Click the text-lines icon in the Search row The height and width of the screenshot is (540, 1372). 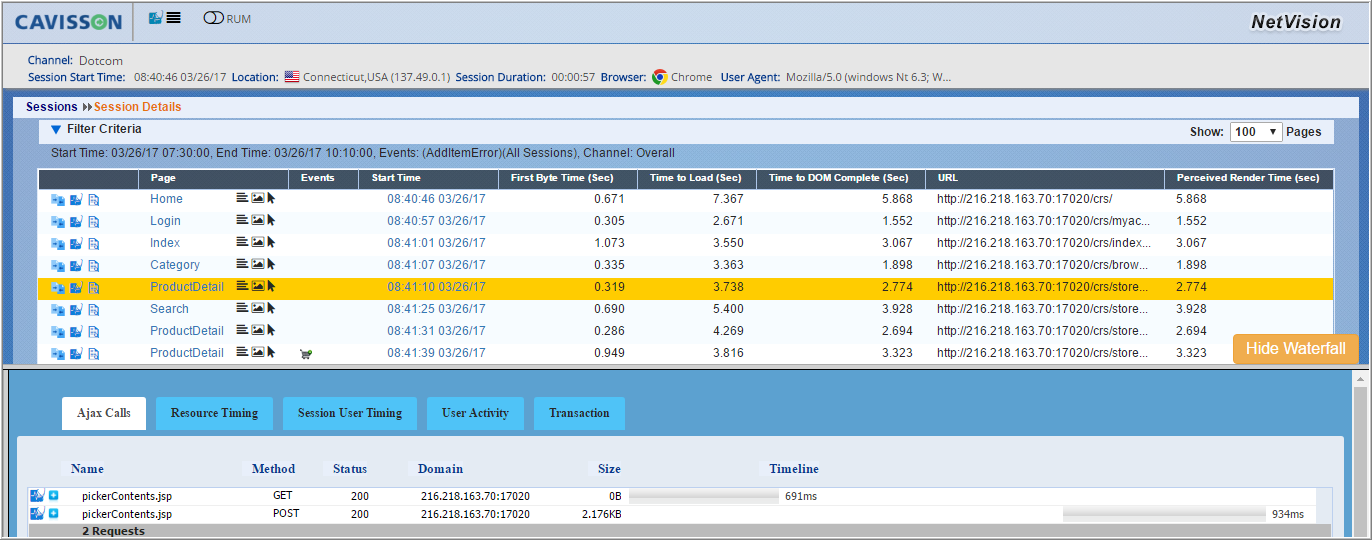pyautogui.click(x=242, y=308)
